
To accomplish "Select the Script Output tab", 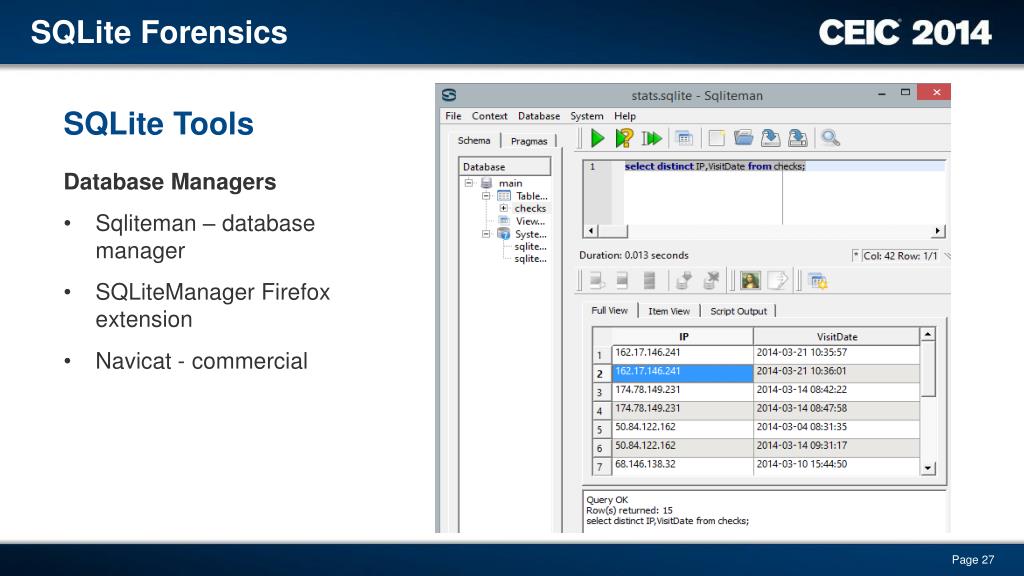I will point(738,311).
